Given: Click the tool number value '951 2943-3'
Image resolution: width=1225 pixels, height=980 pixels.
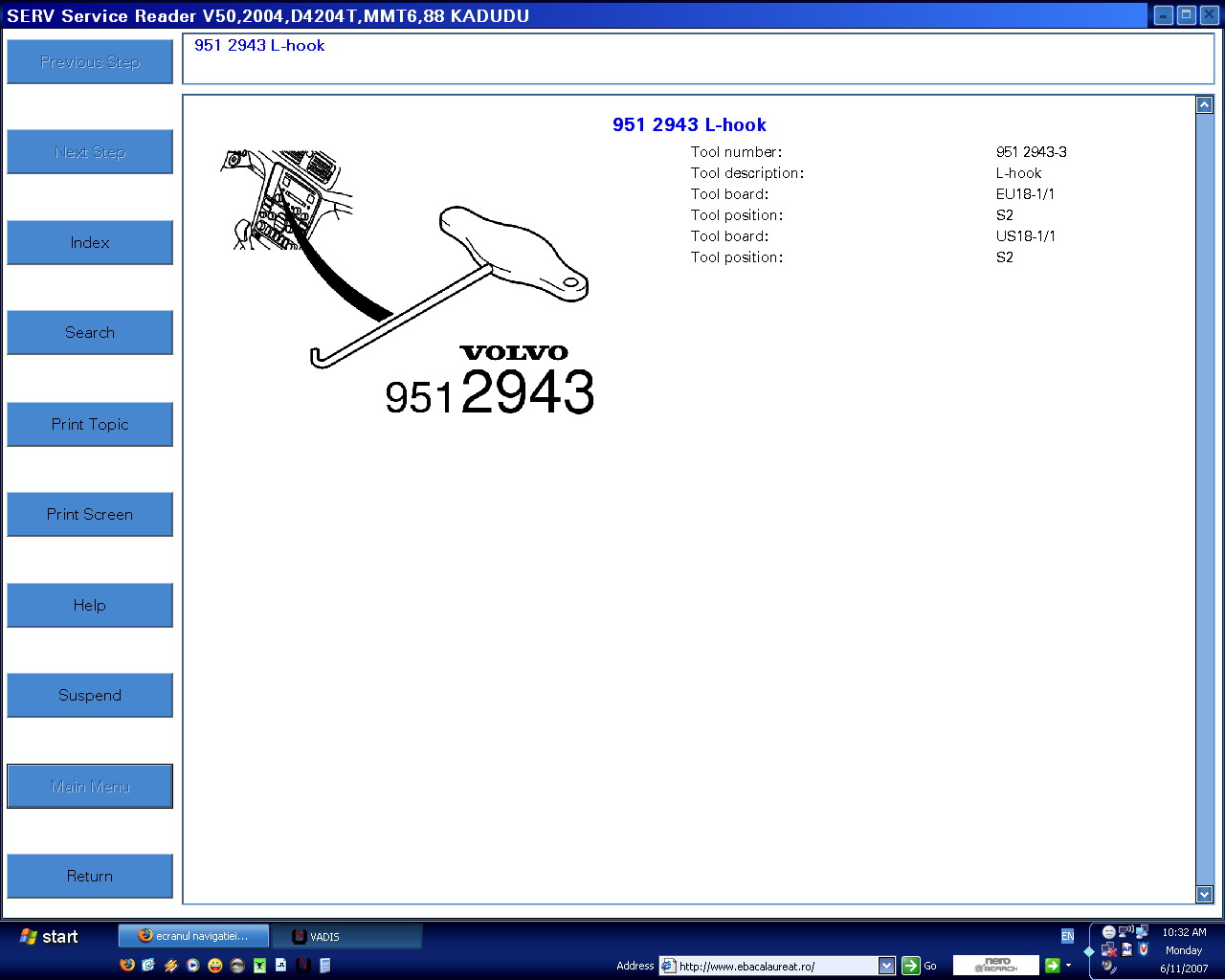Looking at the screenshot, I should tap(1032, 152).
